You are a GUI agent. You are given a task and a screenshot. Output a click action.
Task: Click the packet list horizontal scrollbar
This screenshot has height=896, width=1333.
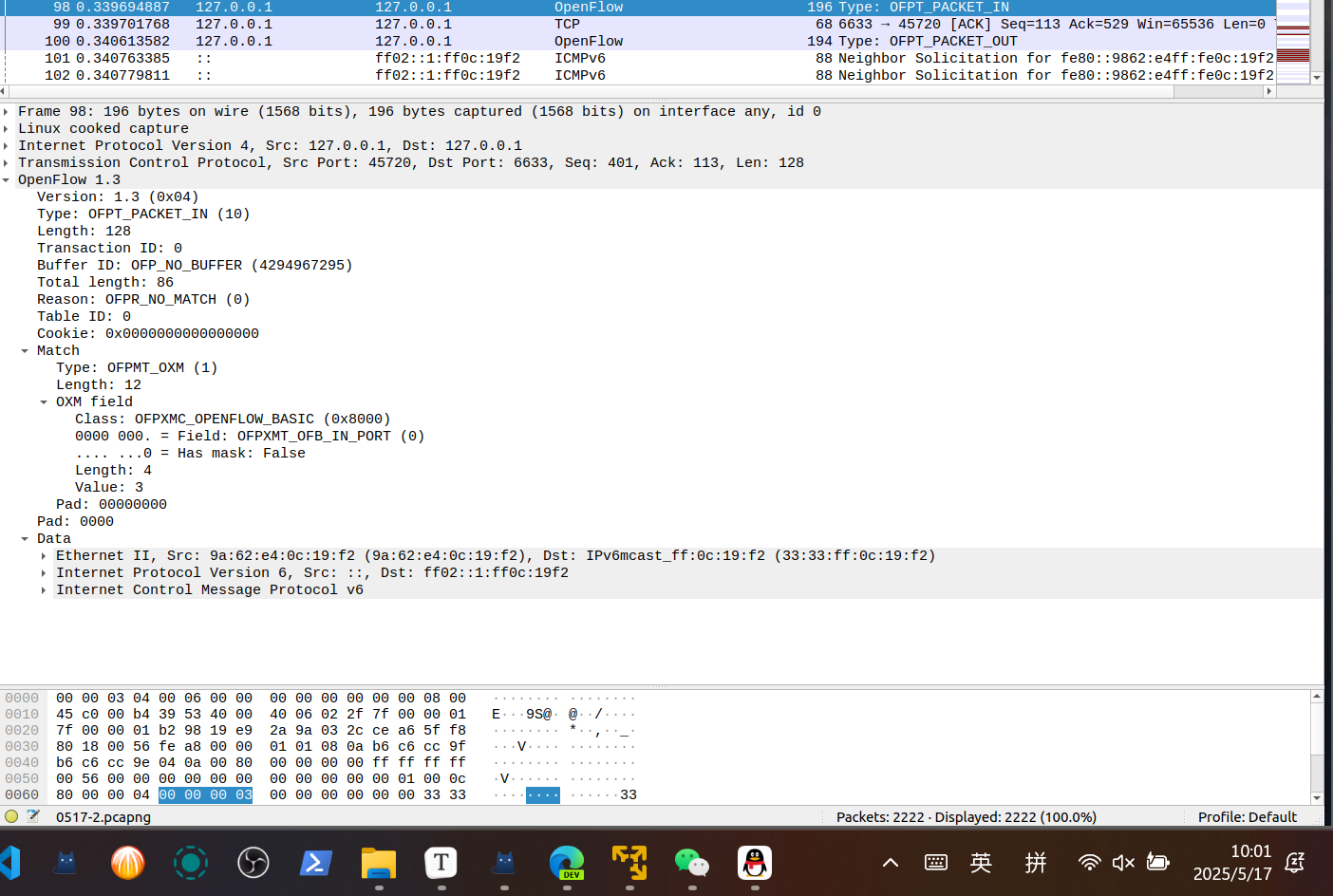pyautogui.click(x=589, y=92)
